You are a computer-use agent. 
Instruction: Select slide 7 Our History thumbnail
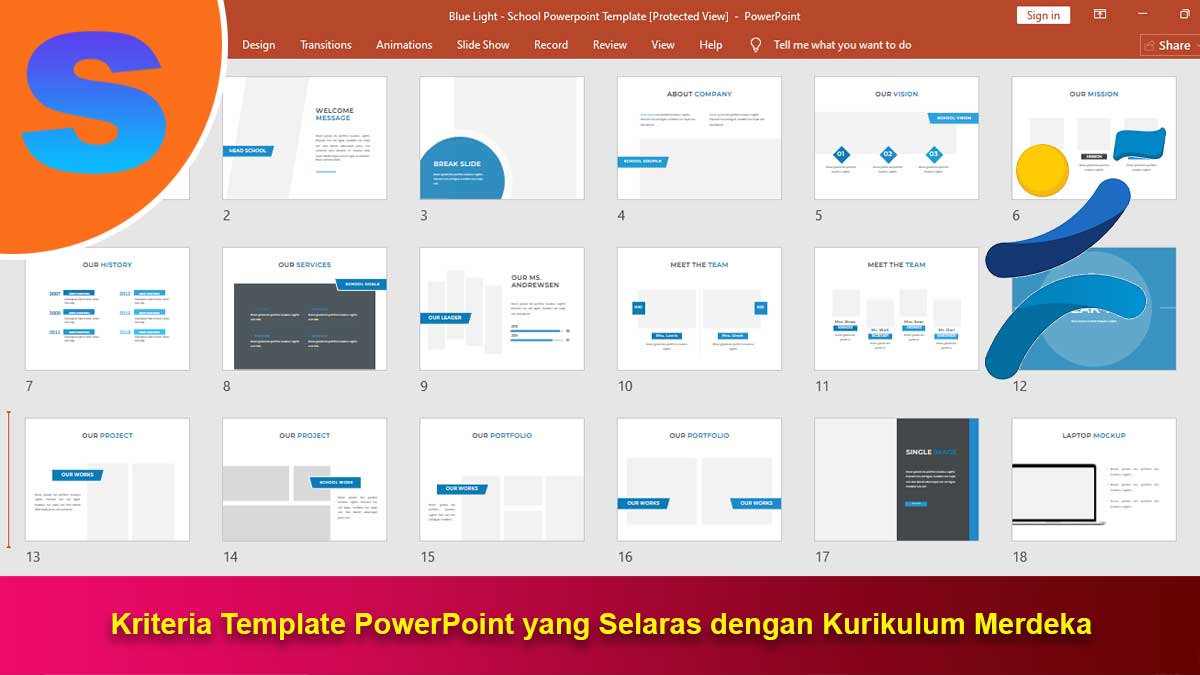107,309
